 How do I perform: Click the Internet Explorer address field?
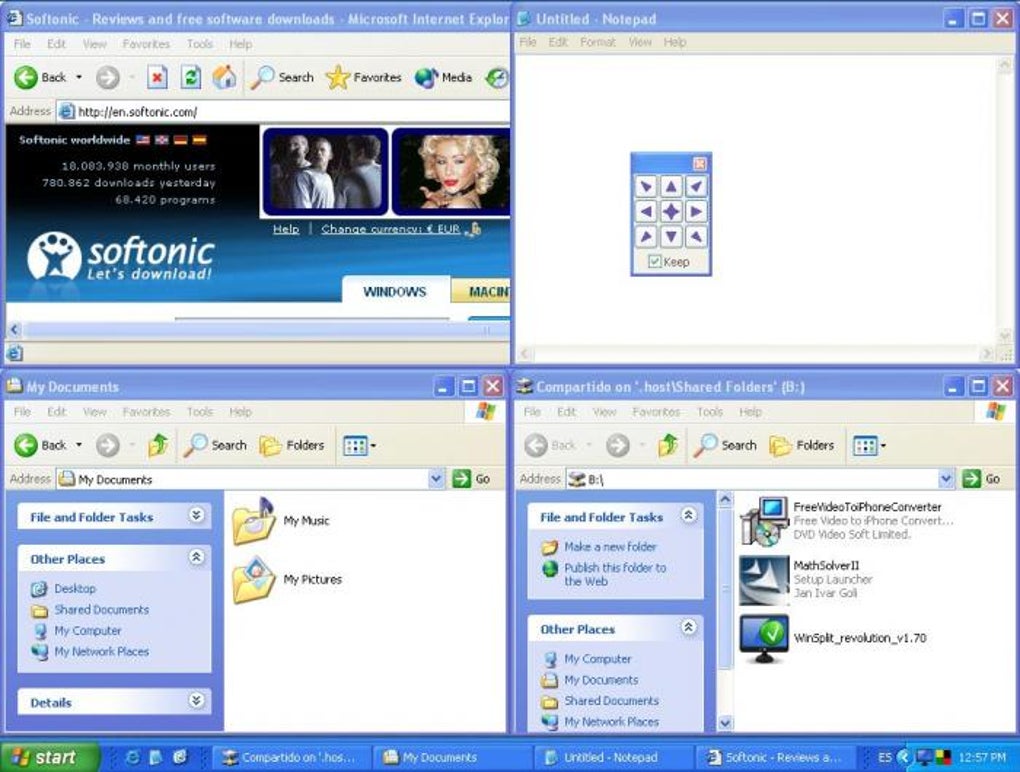284,112
